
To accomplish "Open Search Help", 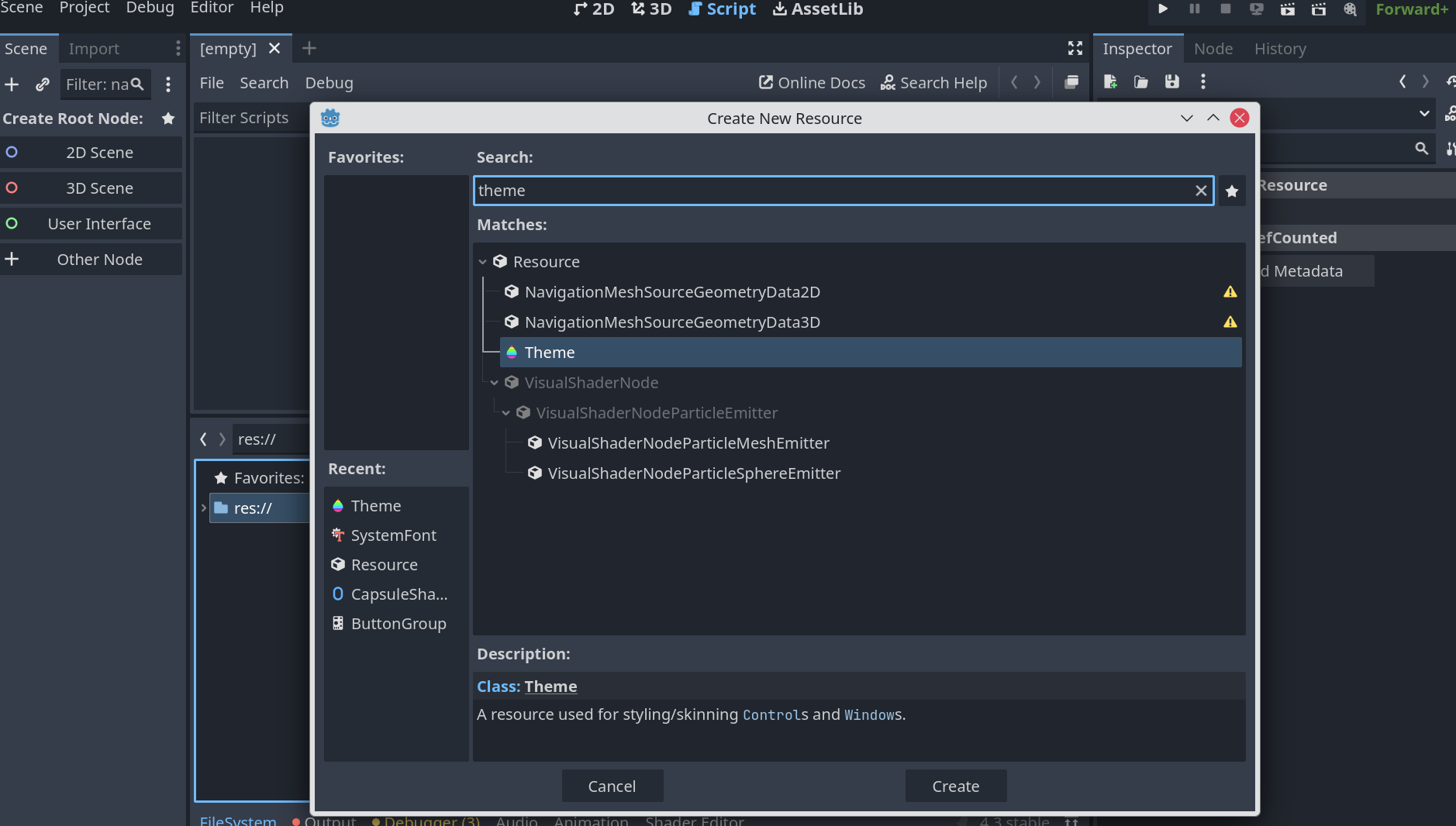I will 933,83.
